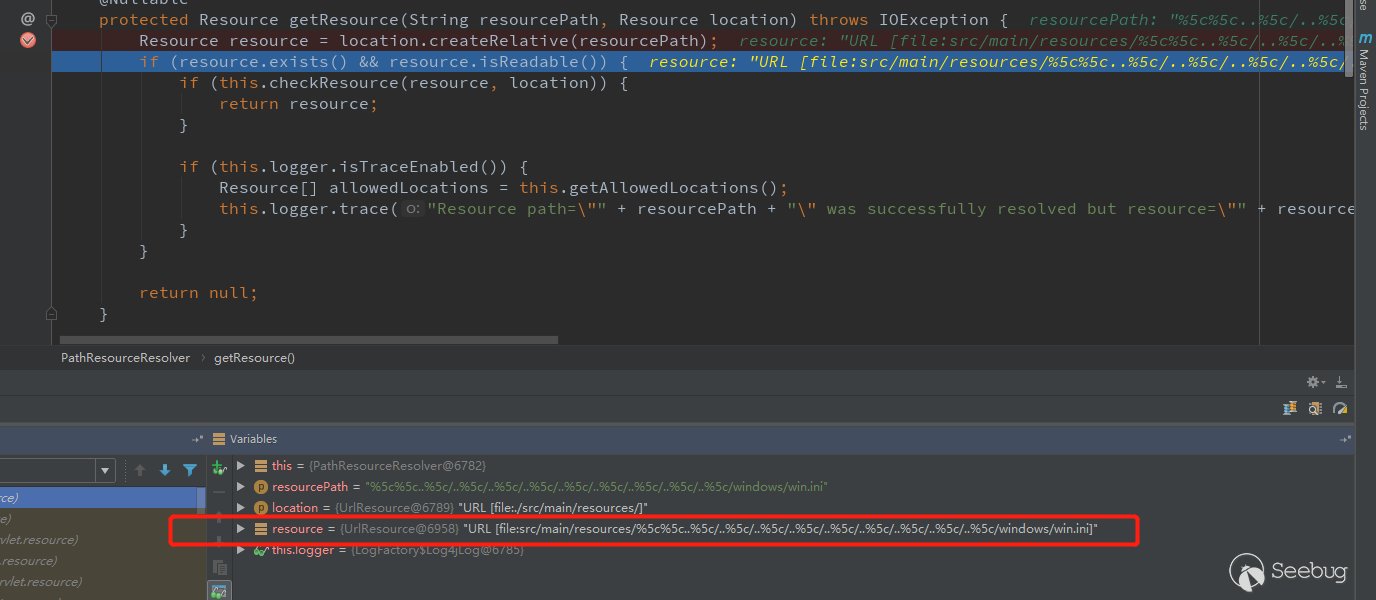Image resolution: width=1376 pixels, height=600 pixels.
Task: Click the evaluate expression icon in debug toolbar
Action: [x=1315, y=408]
